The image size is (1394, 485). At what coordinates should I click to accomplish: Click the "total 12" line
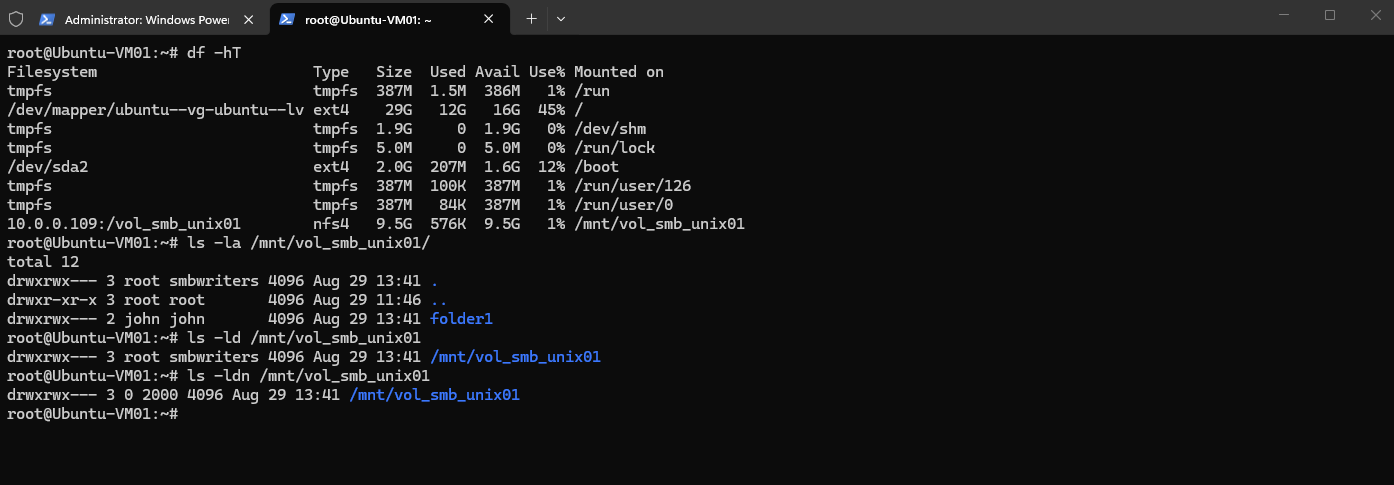[43, 262]
